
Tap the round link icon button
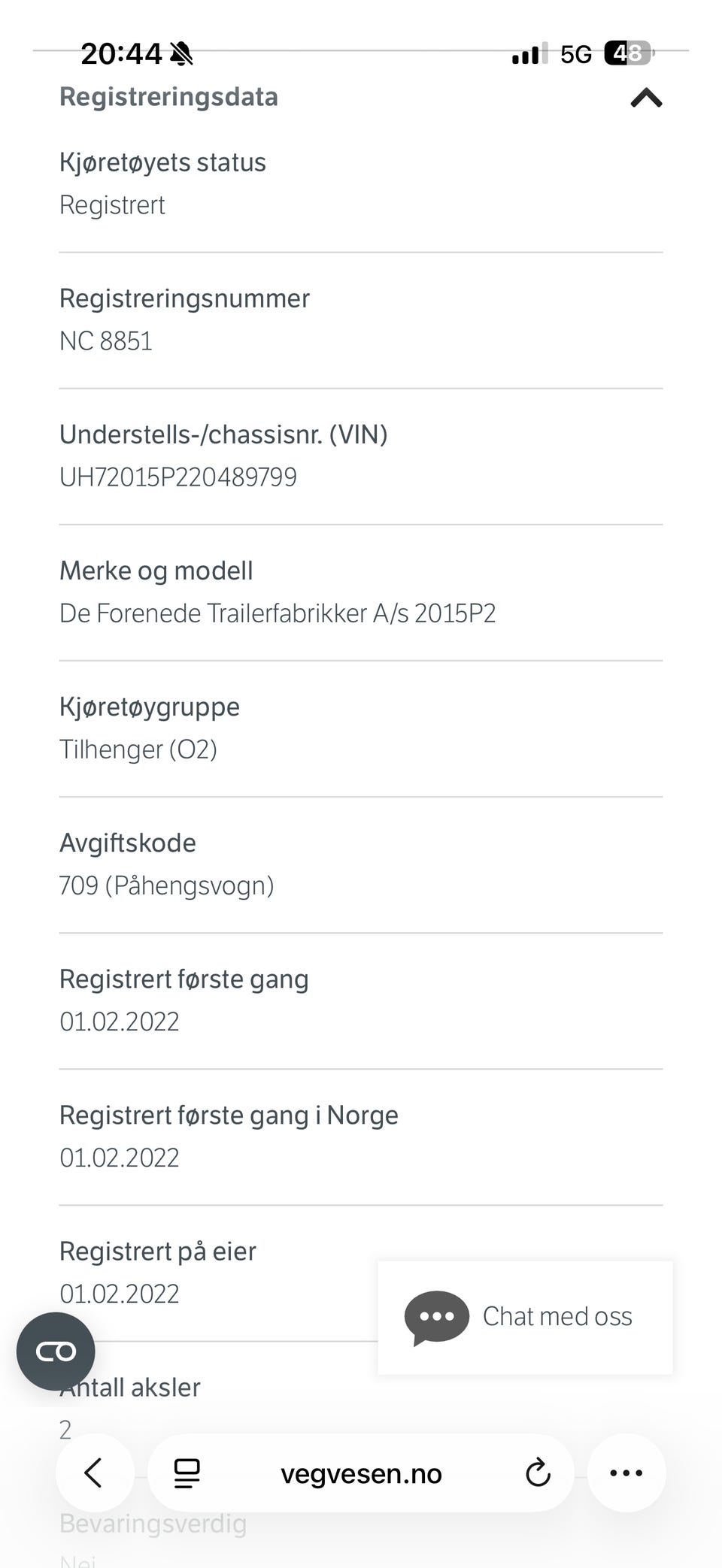(56, 1351)
